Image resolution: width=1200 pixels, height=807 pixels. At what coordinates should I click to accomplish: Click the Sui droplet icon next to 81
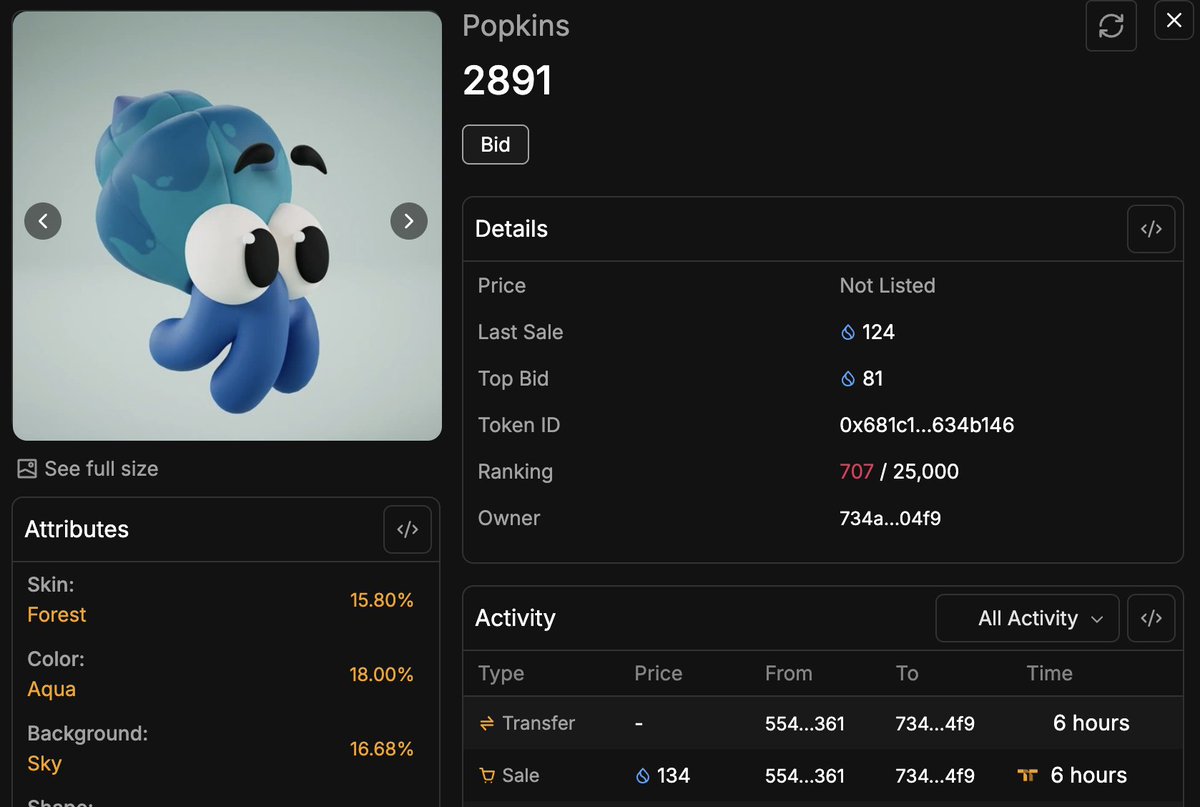848,379
